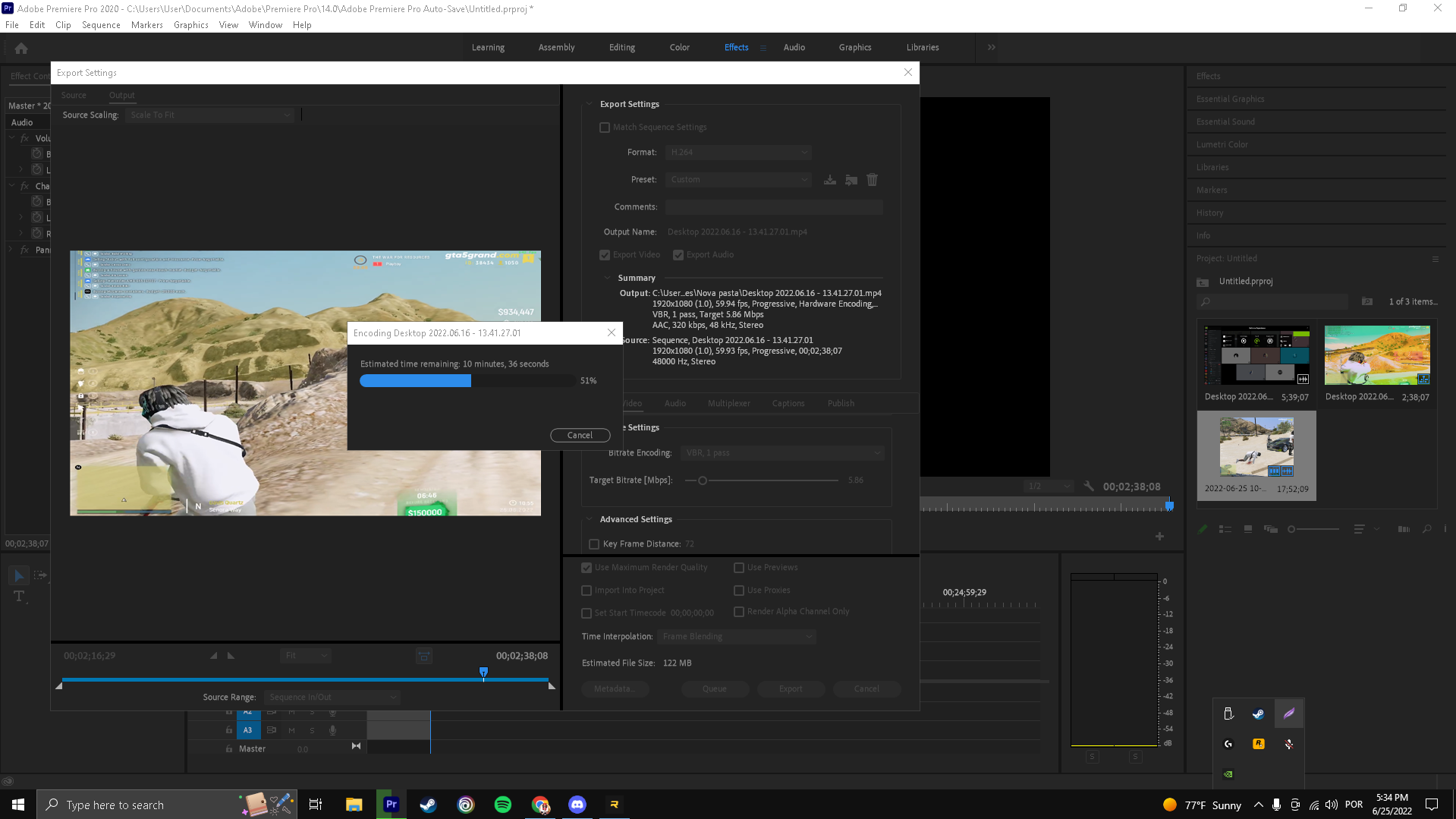This screenshot has width=1456, height=819.
Task: Toggle Export Audio checkbox
Action: point(678,255)
